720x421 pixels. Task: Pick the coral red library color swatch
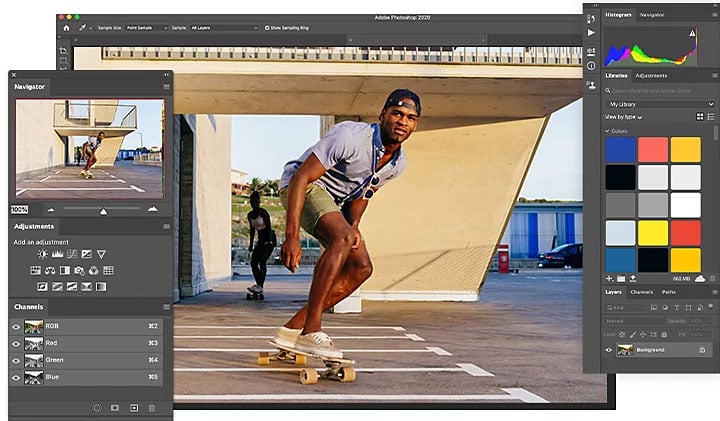coord(655,150)
